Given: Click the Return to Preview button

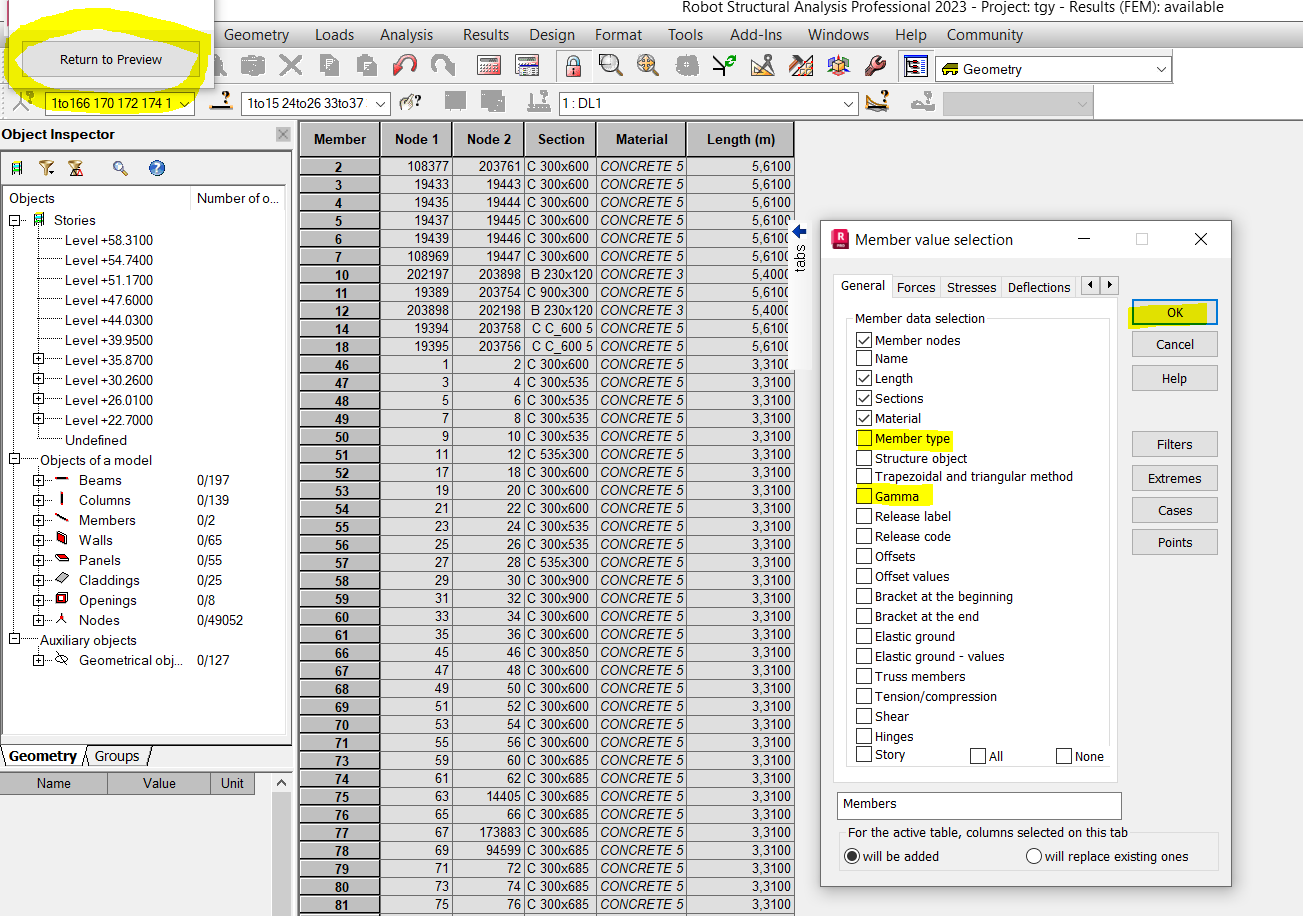Looking at the screenshot, I should (111, 60).
